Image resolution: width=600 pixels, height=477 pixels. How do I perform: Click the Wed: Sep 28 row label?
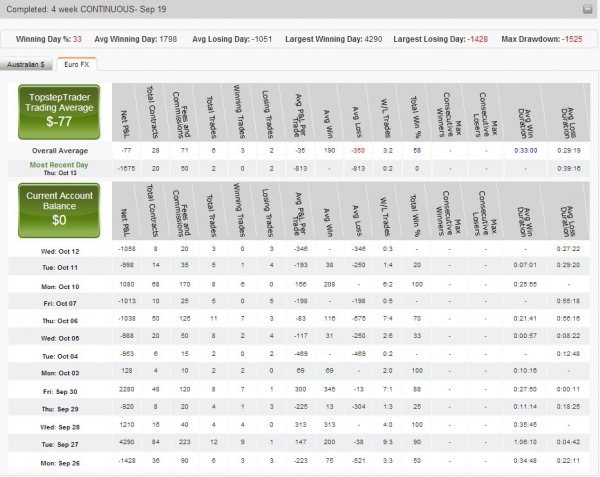tap(60, 427)
